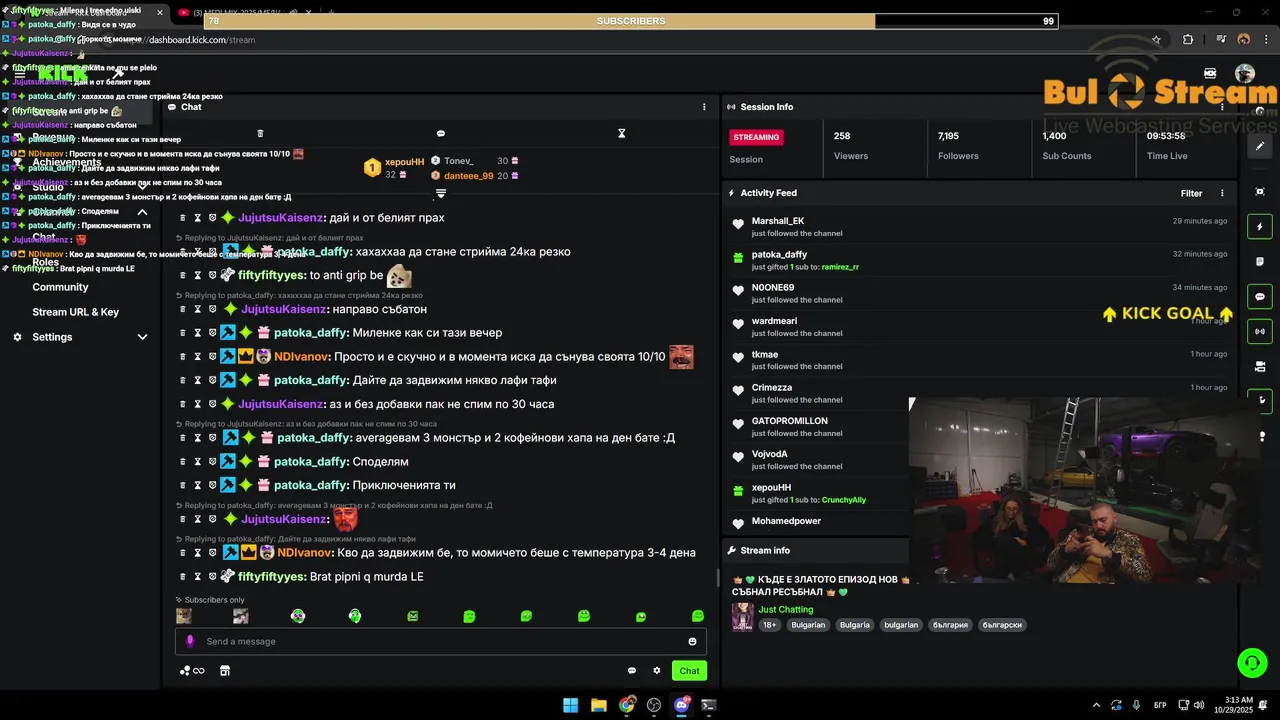Click Tonev_ in gift leaderboard

pos(459,161)
